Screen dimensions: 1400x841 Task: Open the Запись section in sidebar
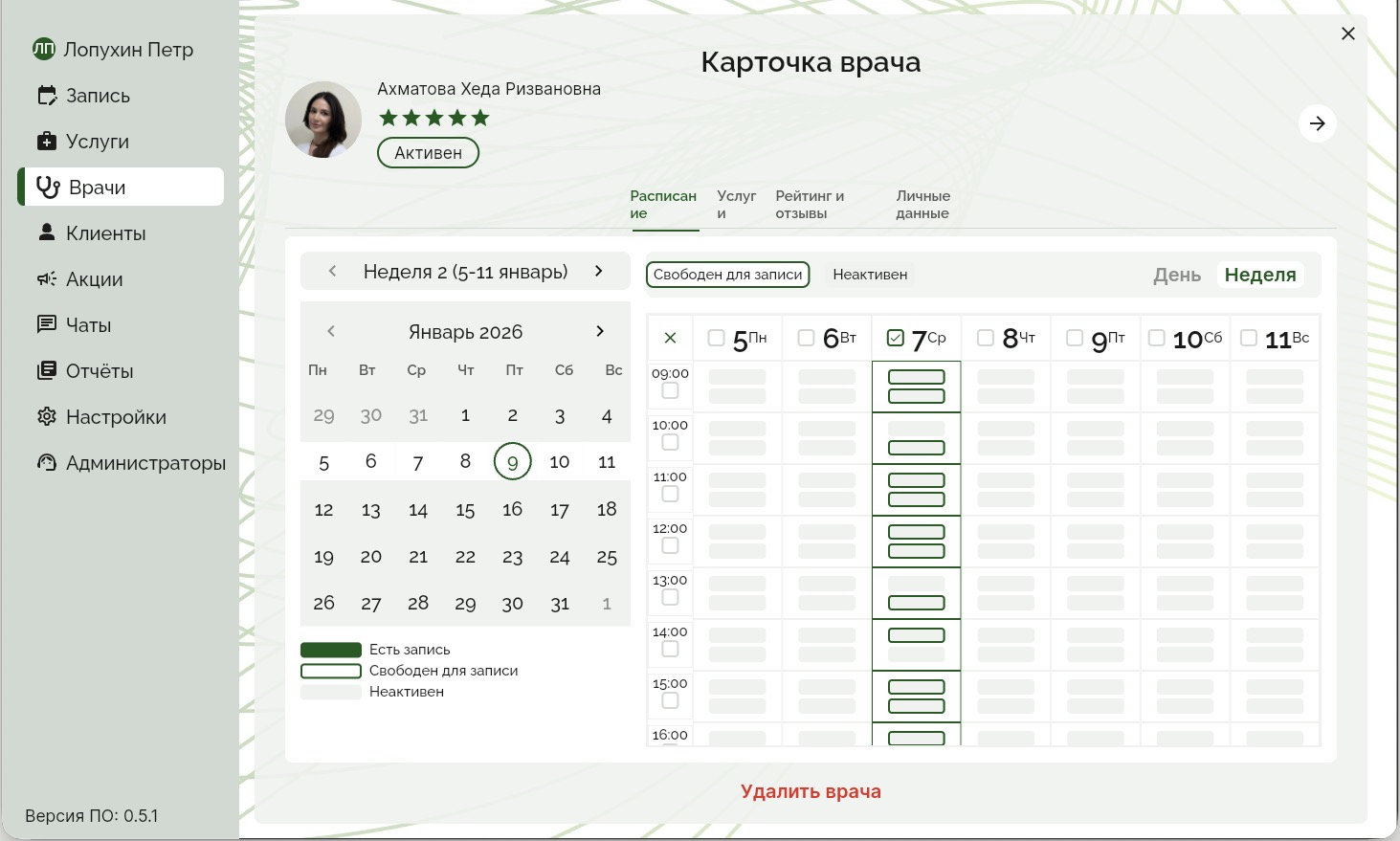point(97,95)
